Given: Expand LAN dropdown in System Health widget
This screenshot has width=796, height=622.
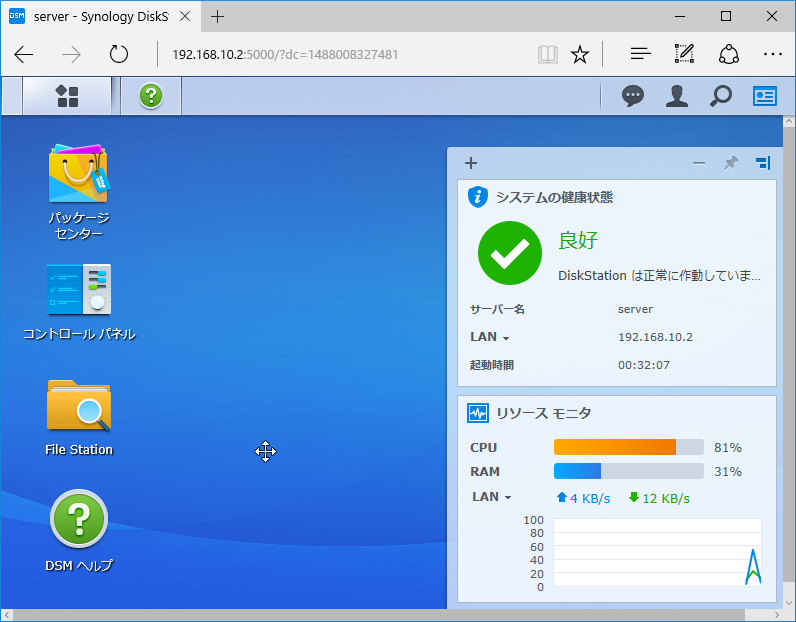Looking at the screenshot, I should click(x=489, y=337).
